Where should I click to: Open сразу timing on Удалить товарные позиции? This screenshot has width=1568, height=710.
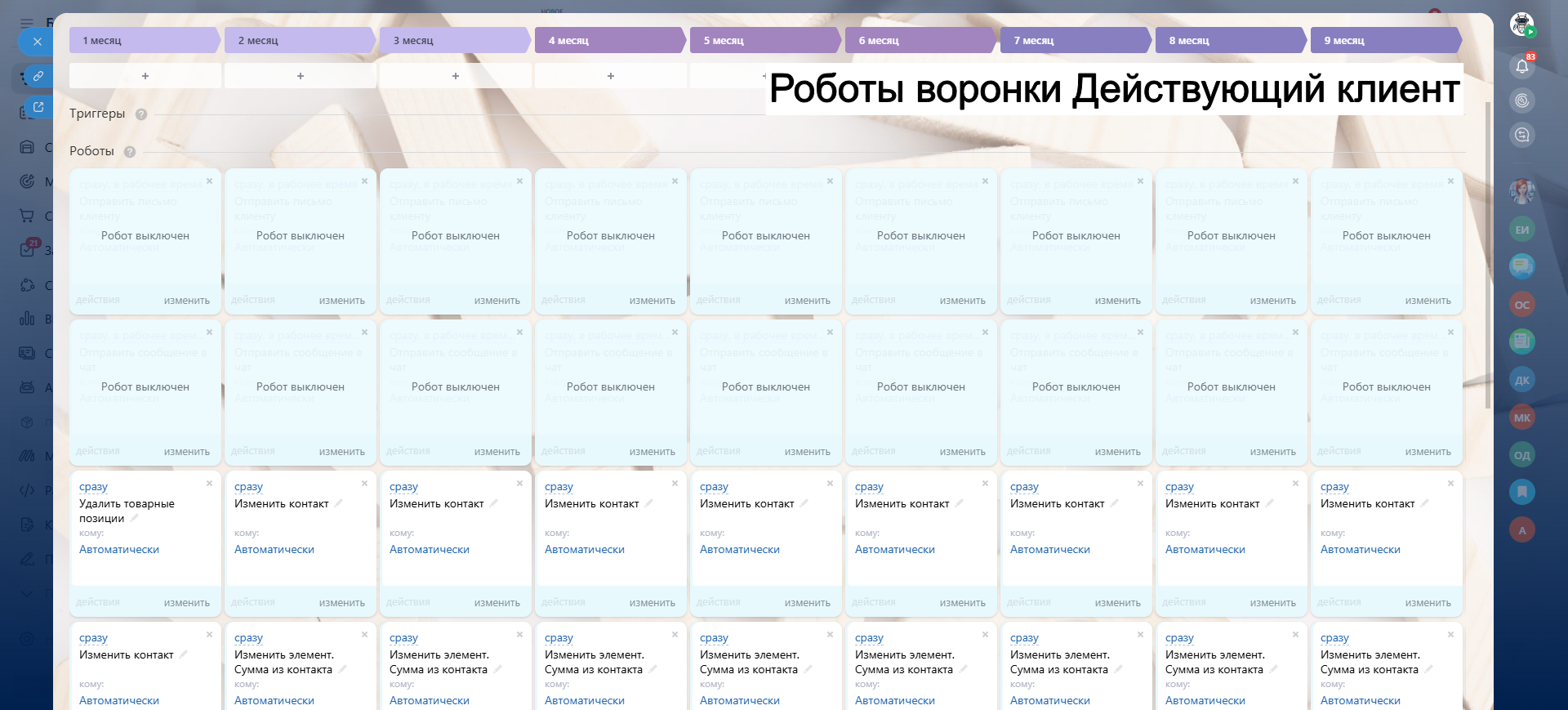93,487
